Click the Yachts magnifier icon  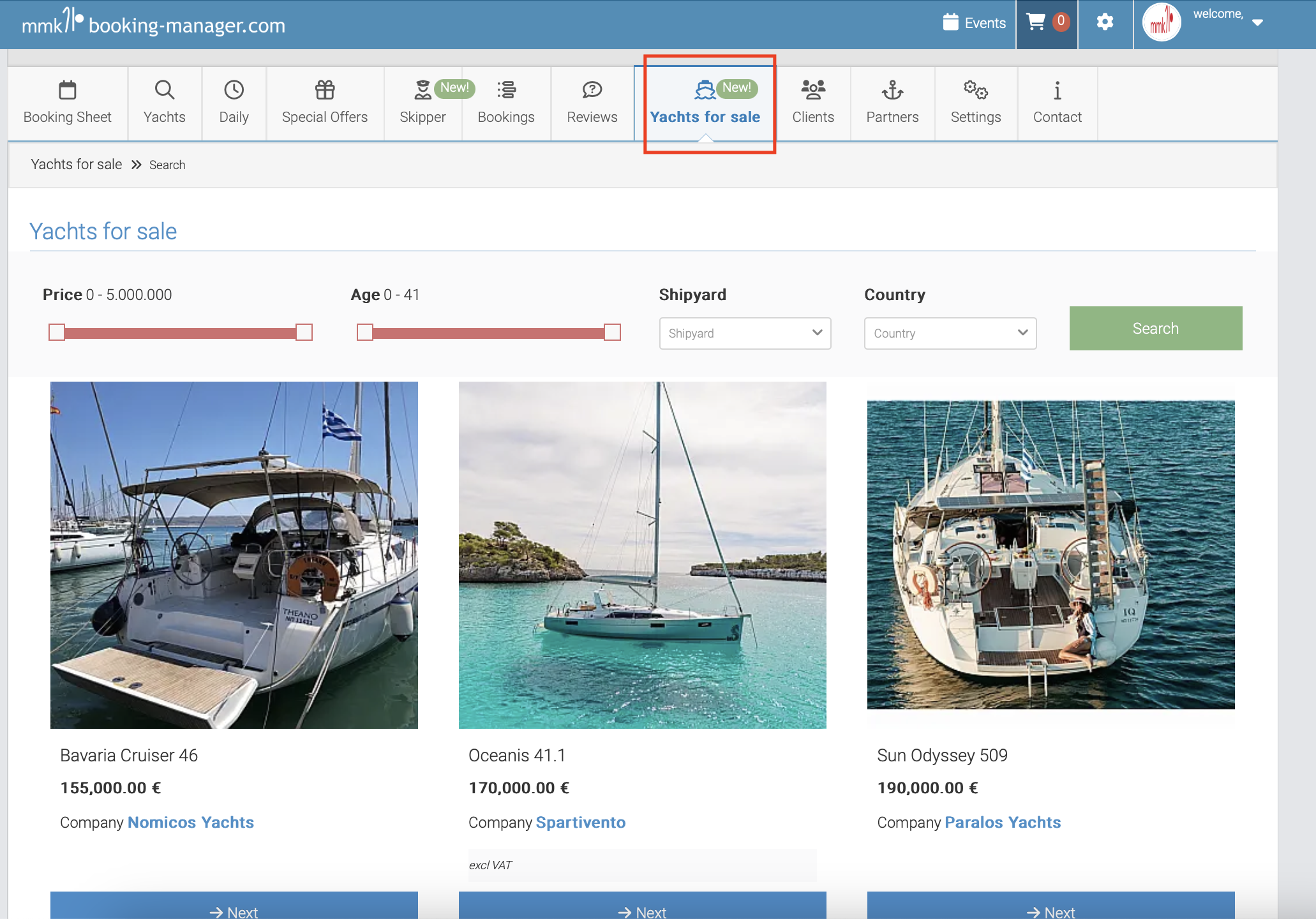(x=165, y=90)
